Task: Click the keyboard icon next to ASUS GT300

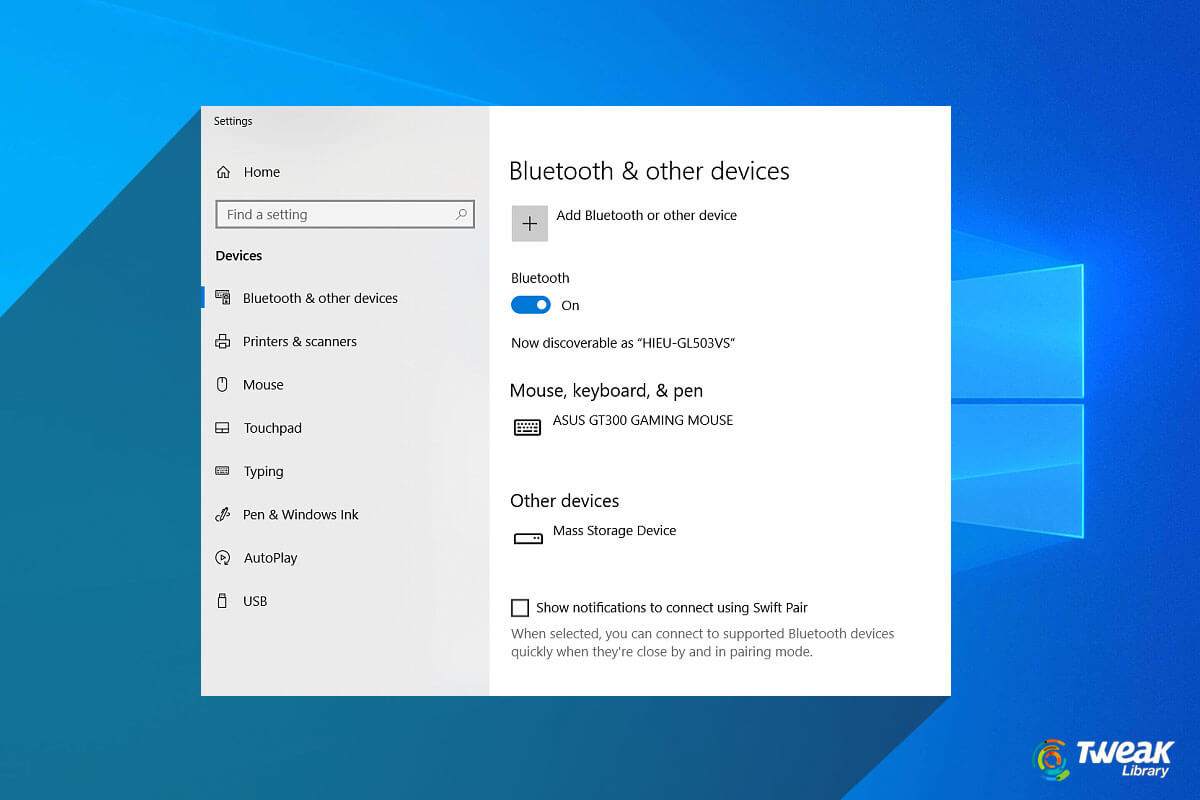Action: [527, 427]
